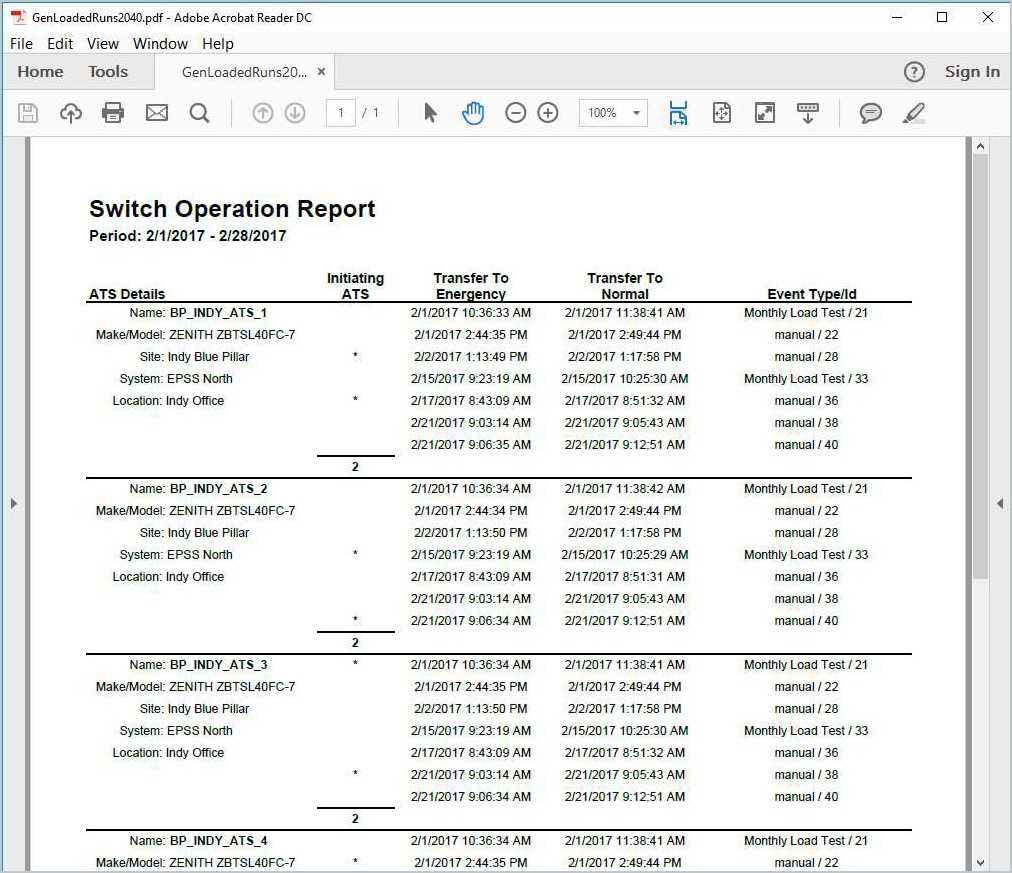1012x873 pixels.
Task: Click the Name: BP_INDY_ATS_4 text
Action: [198, 841]
